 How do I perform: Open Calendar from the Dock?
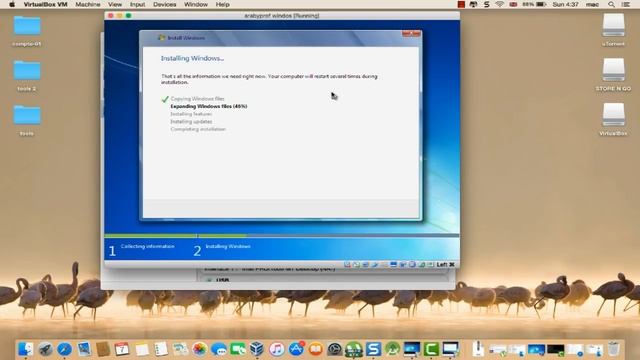[122, 349]
